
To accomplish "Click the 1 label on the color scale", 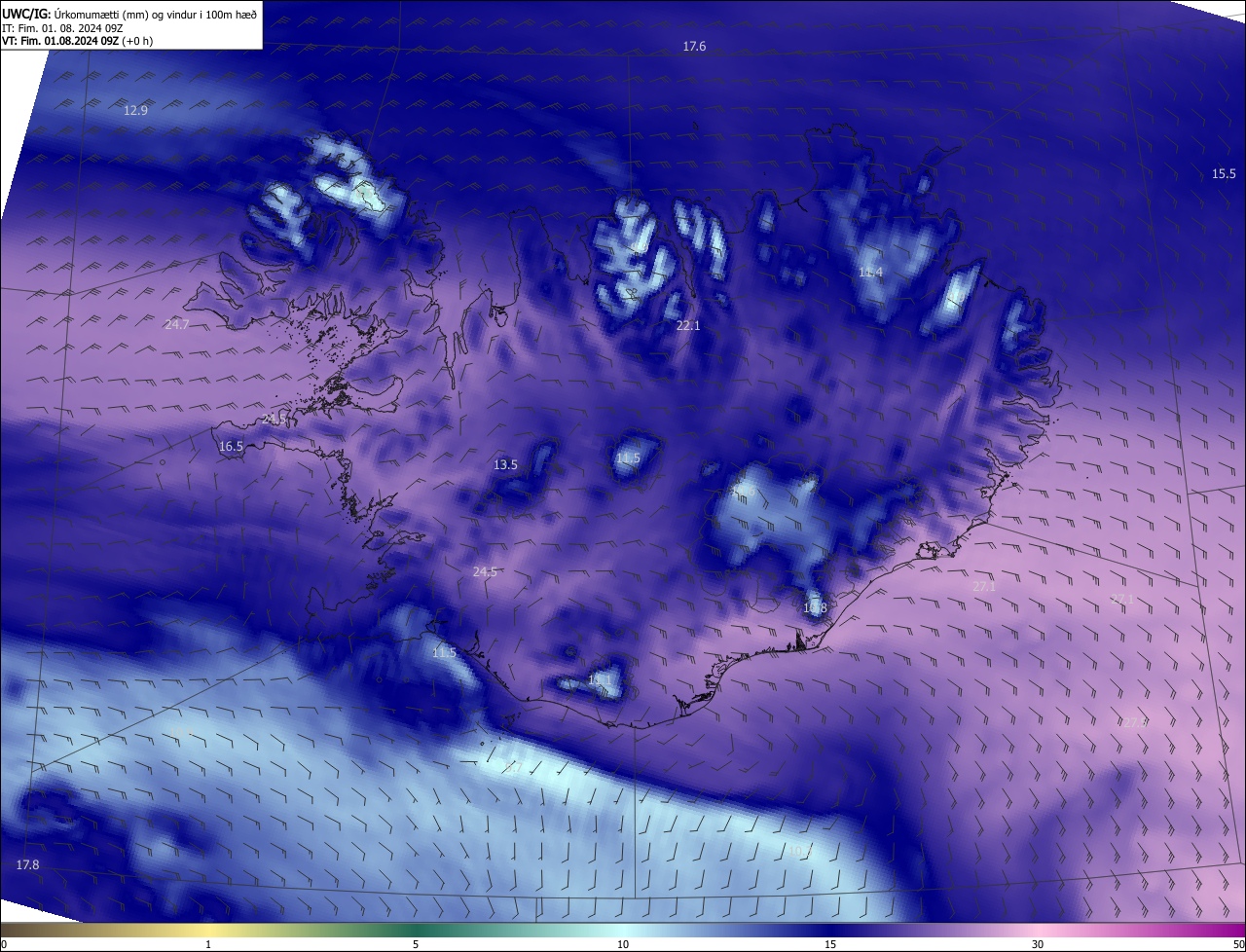I will pyautogui.click(x=208, y=944).
